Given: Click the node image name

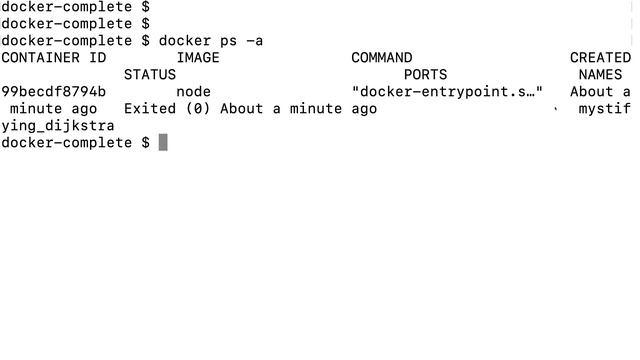Looking at the screenshot, I should pos(193,92).
